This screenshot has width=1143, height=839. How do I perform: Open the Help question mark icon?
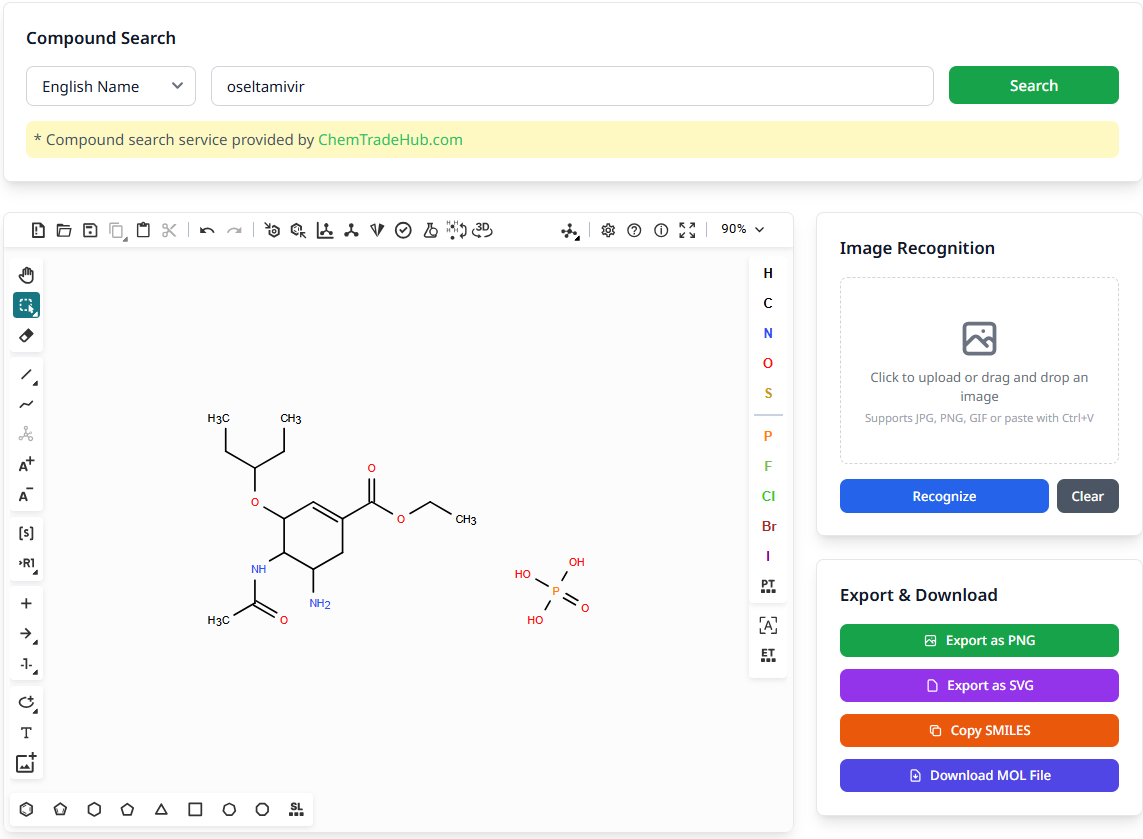[634, 230]
